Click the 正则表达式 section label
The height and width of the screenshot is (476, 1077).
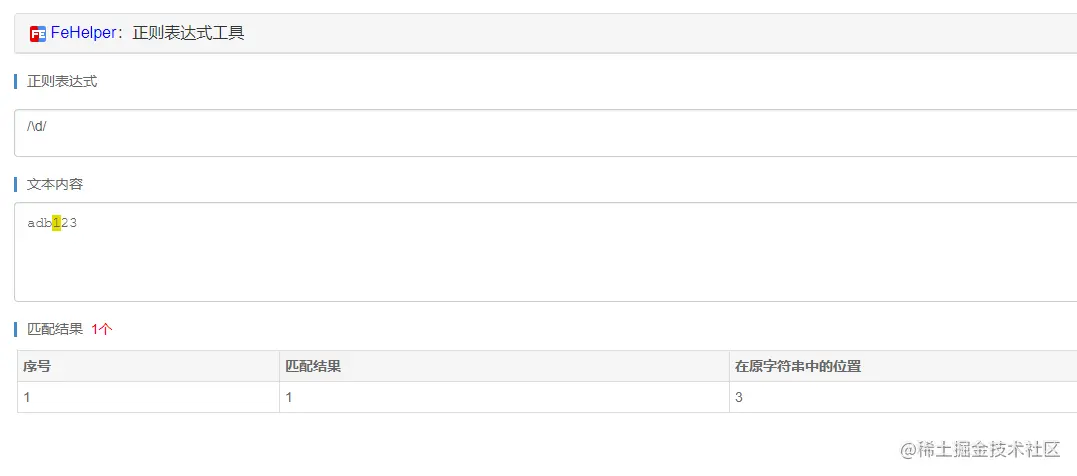[62, 81]
